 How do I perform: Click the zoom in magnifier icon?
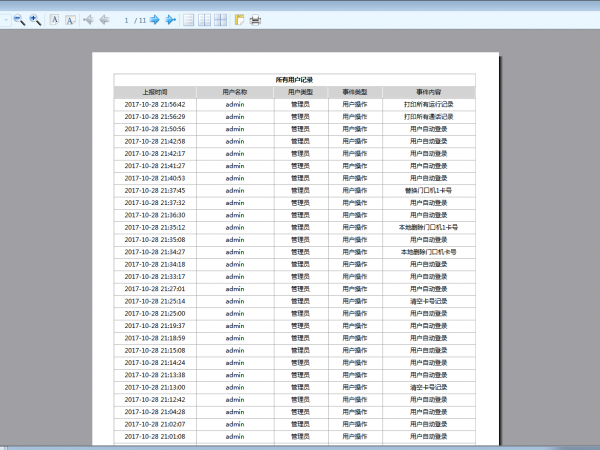[x=35, y=20]
